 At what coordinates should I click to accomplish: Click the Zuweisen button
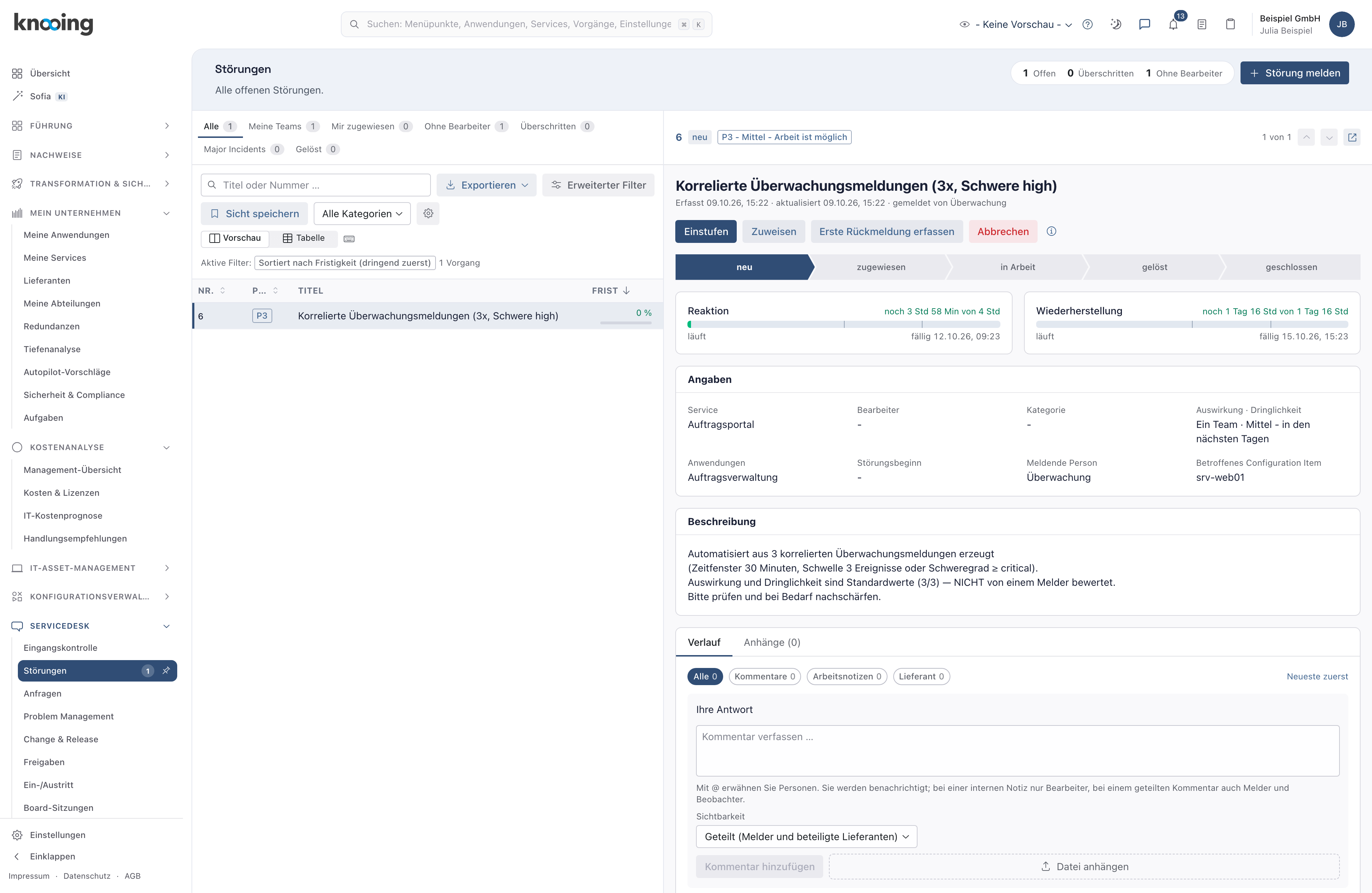[x=774, y=231]
